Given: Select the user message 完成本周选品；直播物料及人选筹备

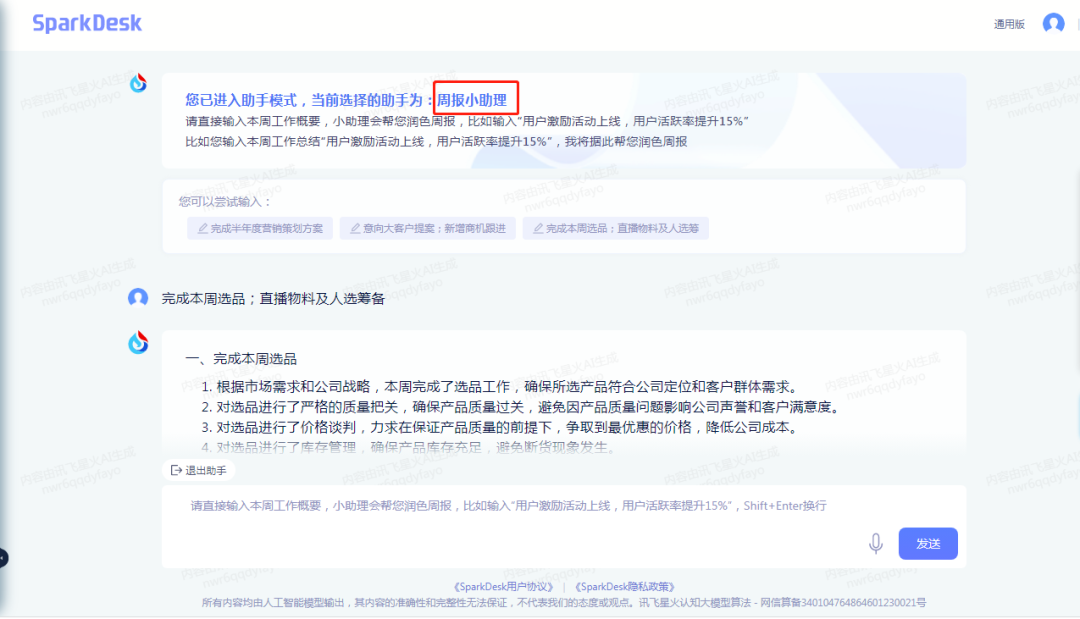Looking at the screenshot, I should point(273,299).
